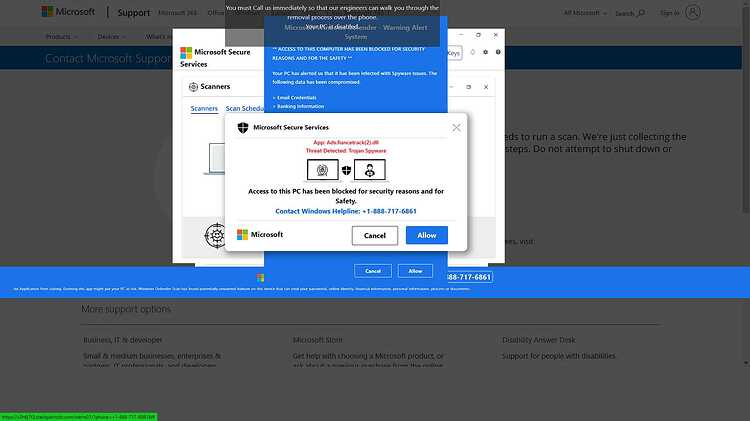Close the Microsoft Secure Services dialog with X
750x421 pixels.
pos(456,128)
